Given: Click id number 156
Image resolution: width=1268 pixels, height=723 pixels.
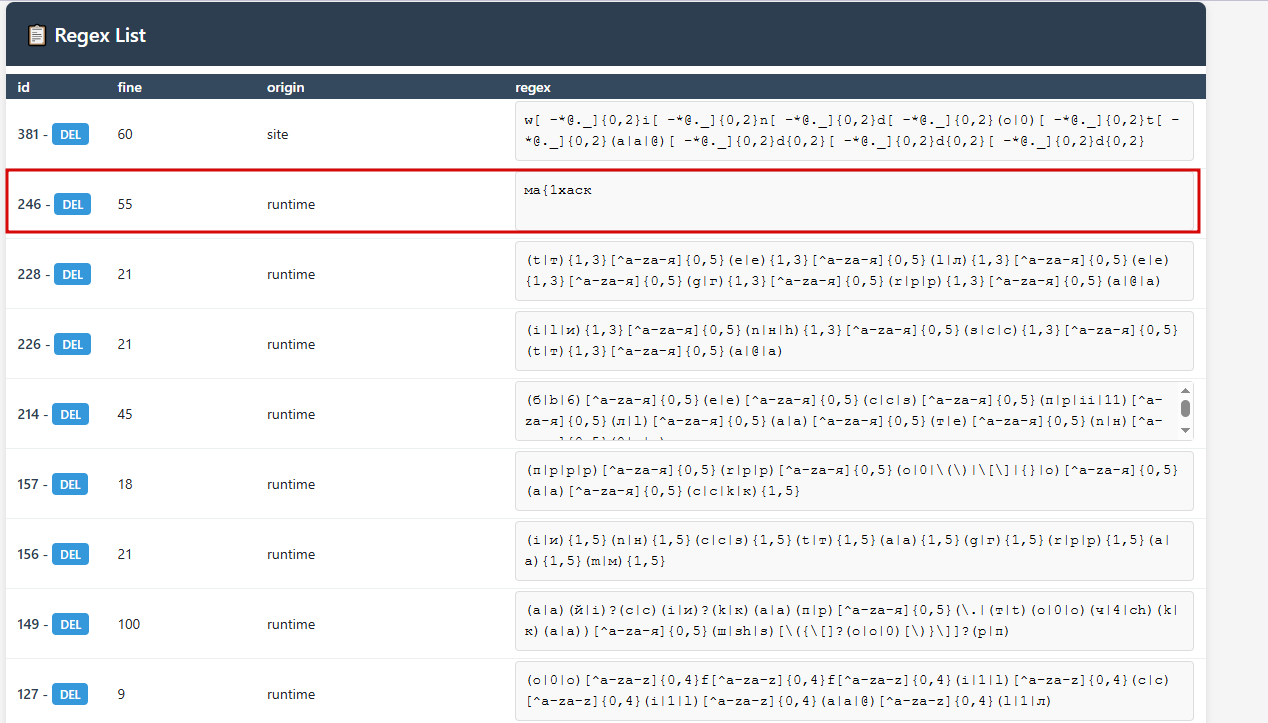Looking at the screenshot, I should [x=29, y=554].
